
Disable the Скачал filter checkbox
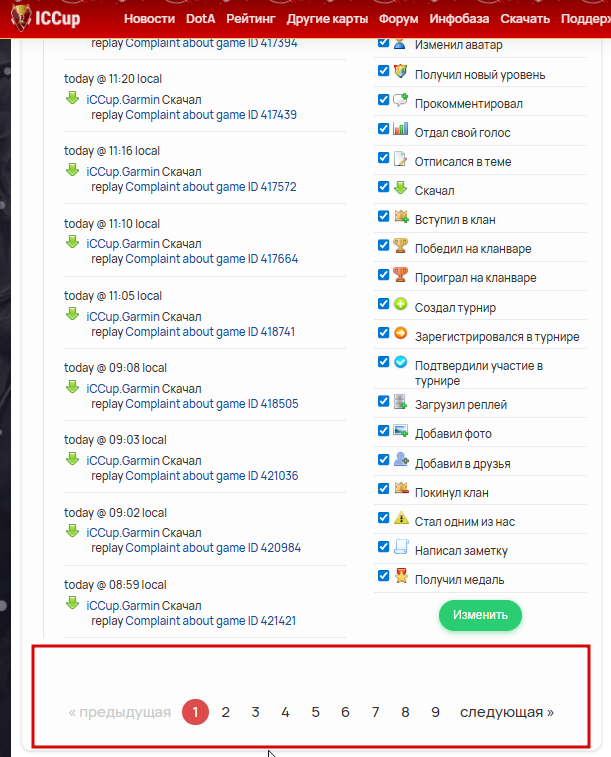(x=384, y=187)
